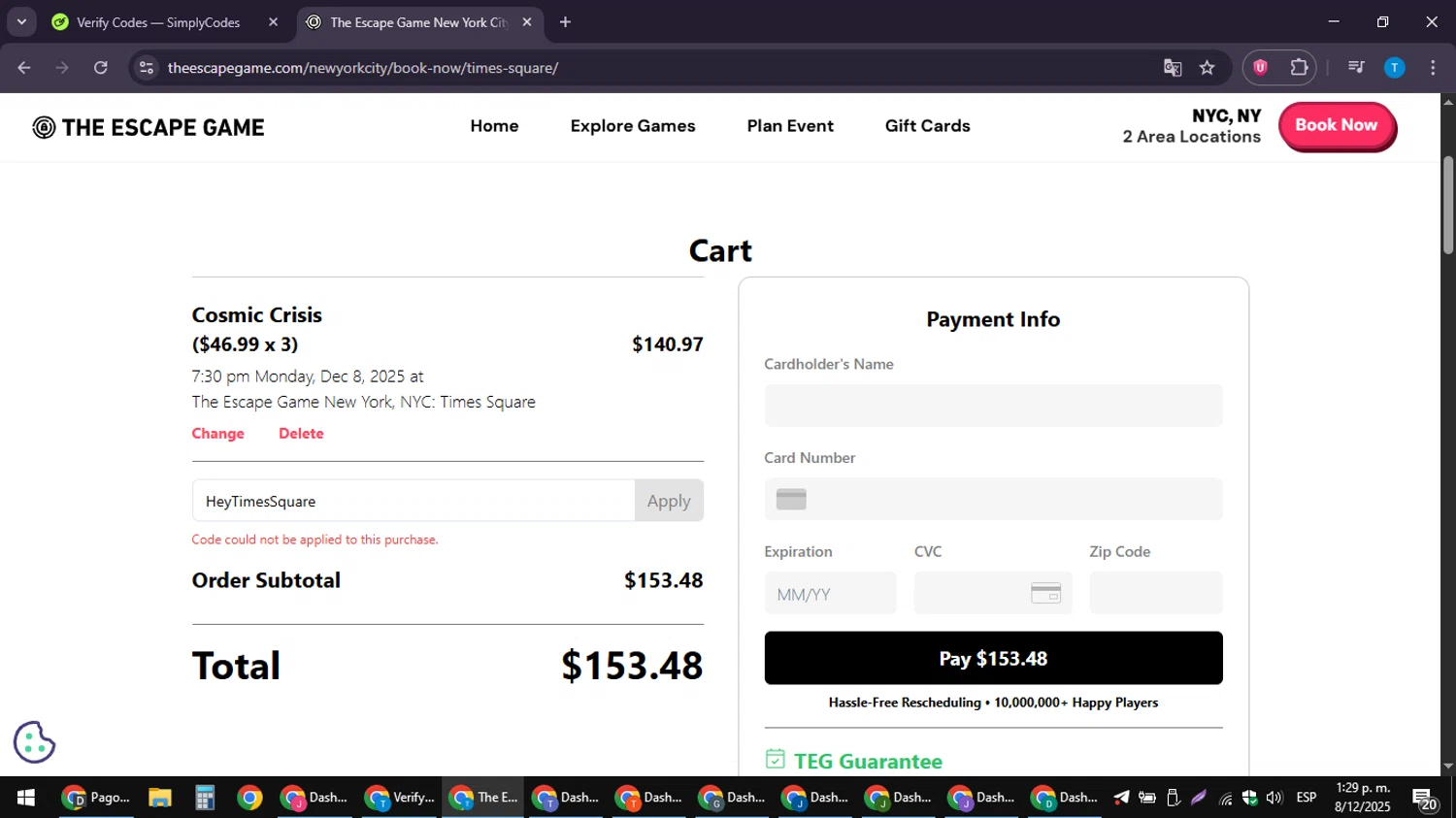
Task: Apply the HeyTimesSquare promo code
Action: pos(669,501)
